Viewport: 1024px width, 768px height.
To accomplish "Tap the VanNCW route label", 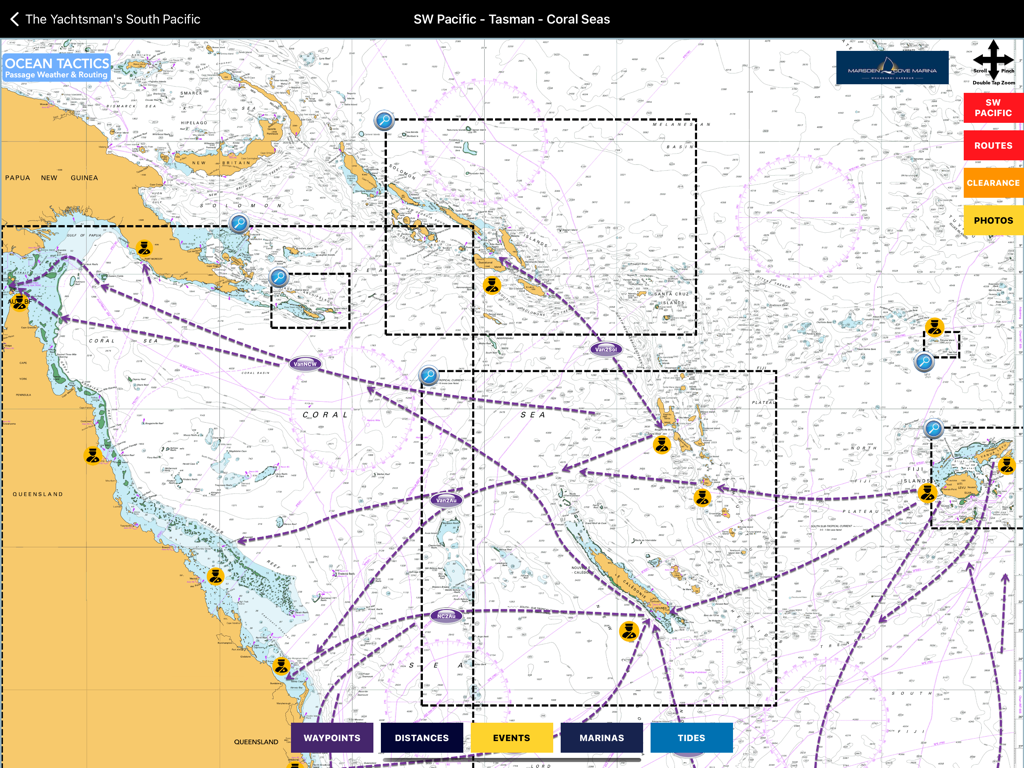I will (x=305, y=364).
